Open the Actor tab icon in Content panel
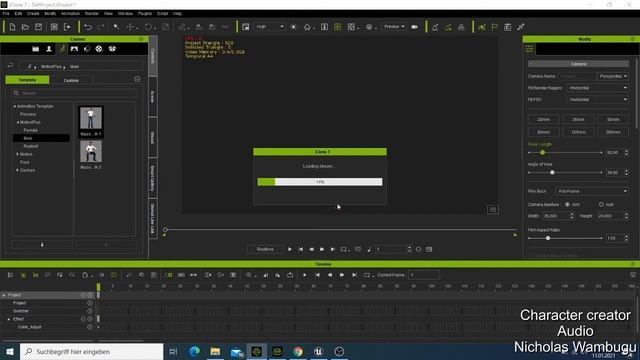This screenshot has width=640, height=360. click(x=49, y=49)
